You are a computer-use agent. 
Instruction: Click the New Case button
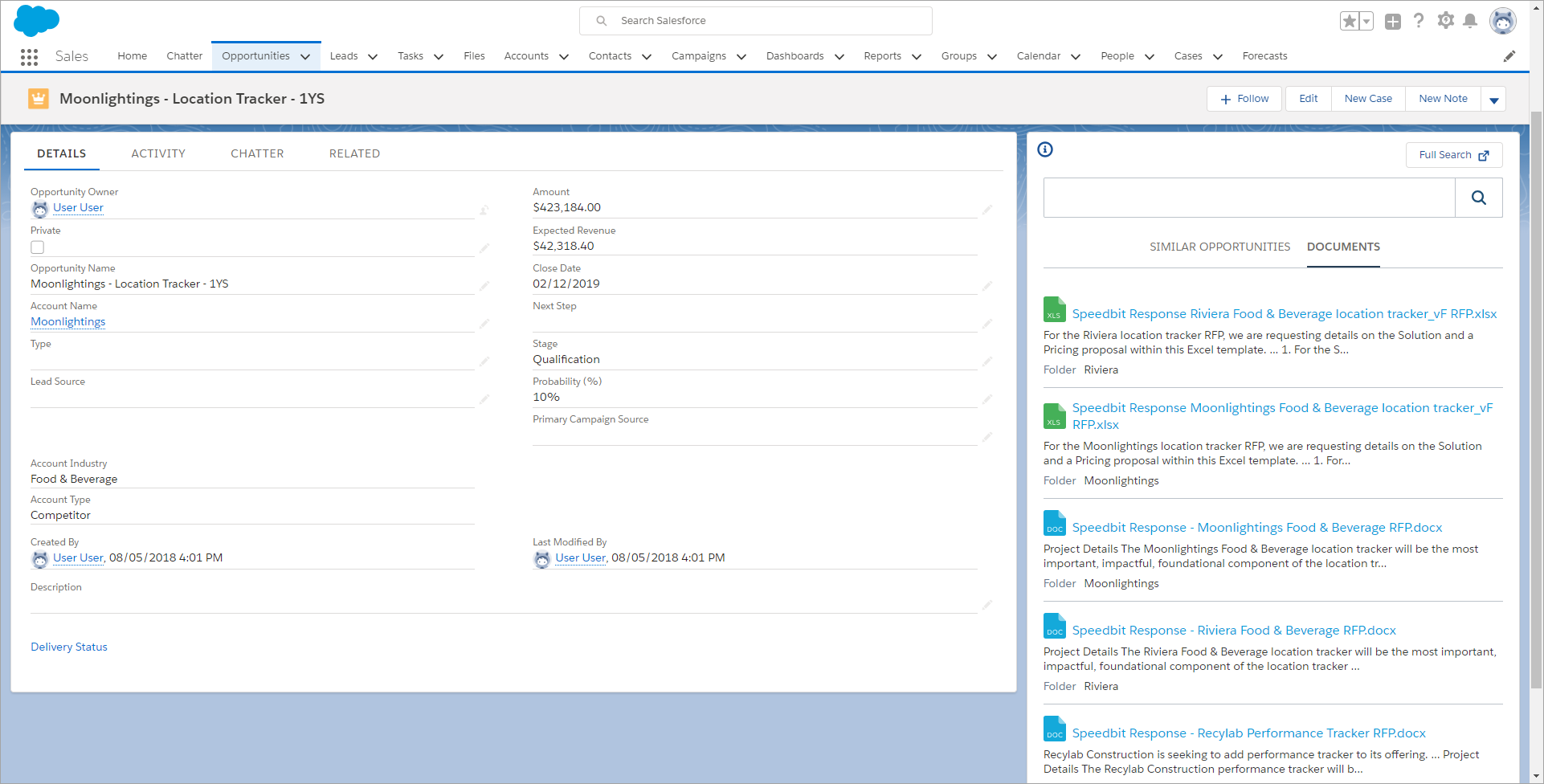[x=1368, y=99]
